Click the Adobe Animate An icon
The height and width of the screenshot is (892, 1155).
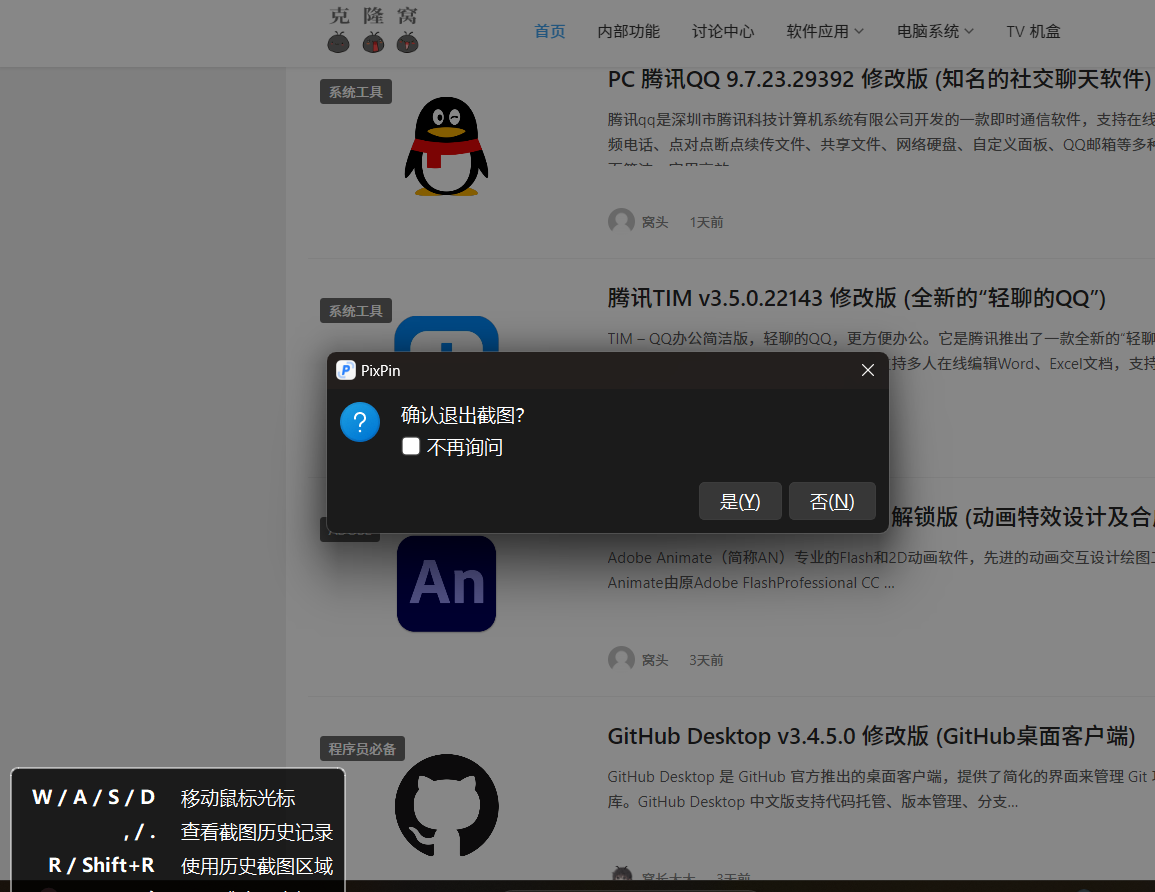coord(446,583)
